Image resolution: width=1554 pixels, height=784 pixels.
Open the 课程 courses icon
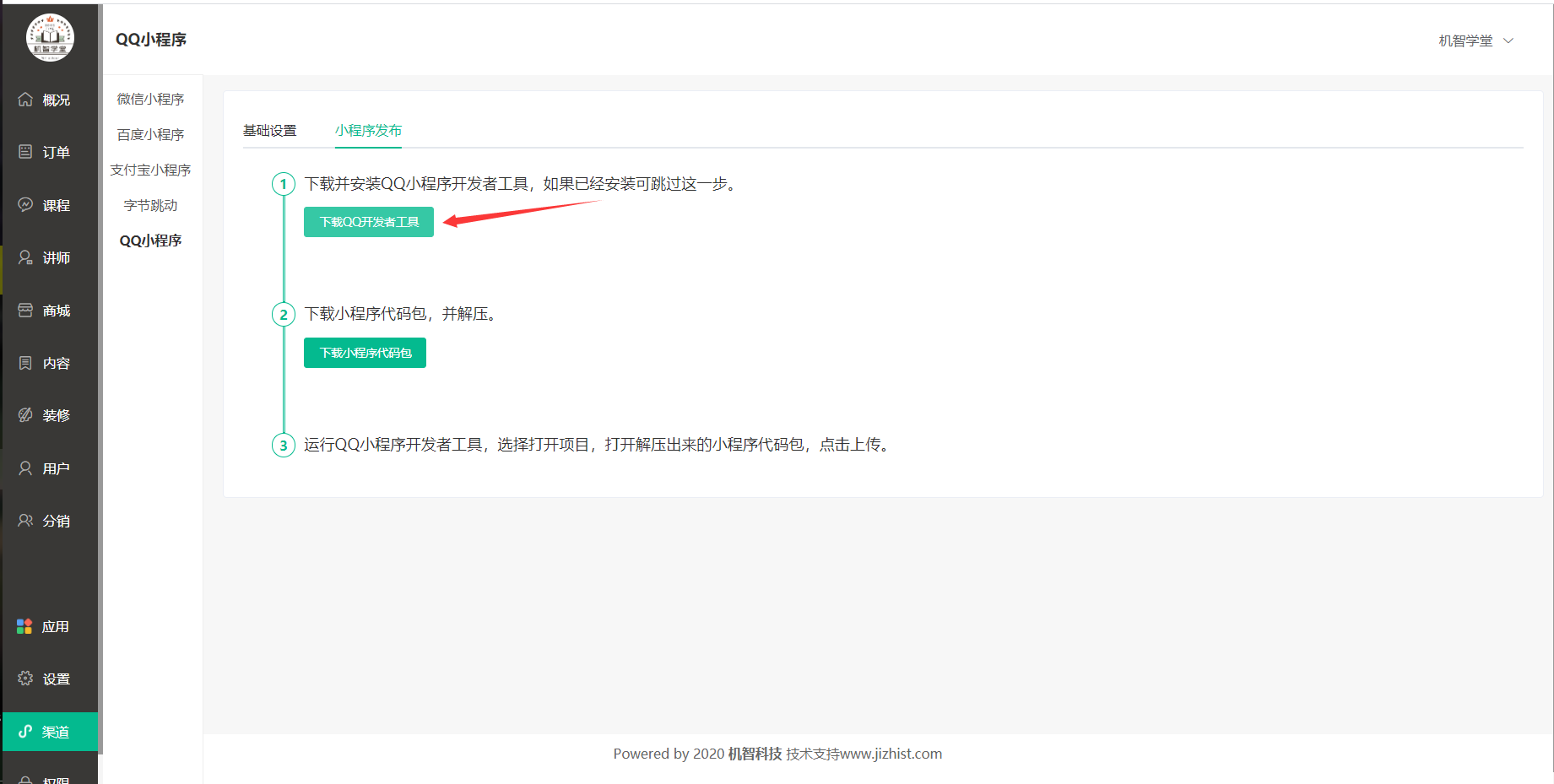pos(25,205)
